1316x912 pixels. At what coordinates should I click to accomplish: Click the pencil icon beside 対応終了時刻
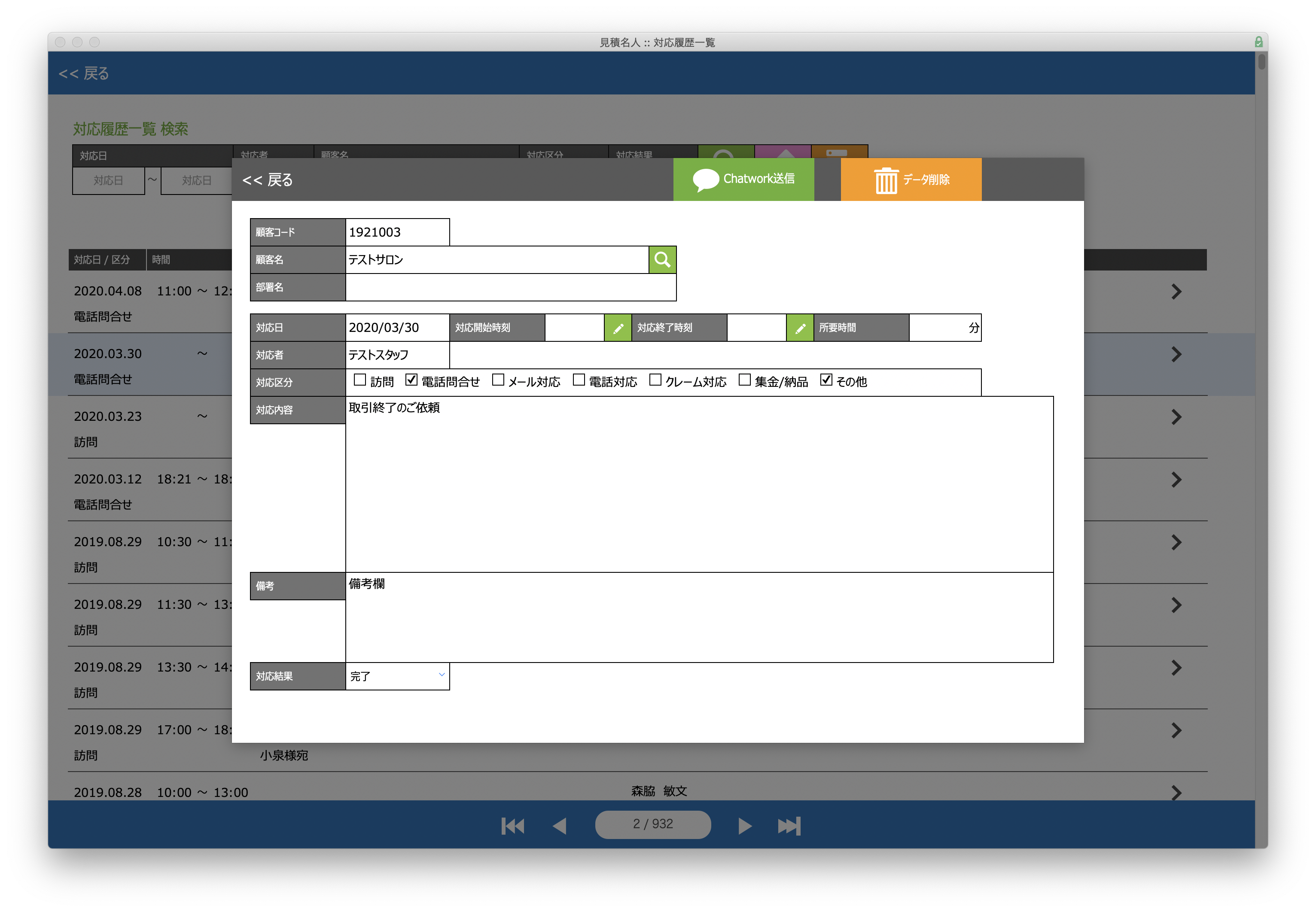[799, 328]
